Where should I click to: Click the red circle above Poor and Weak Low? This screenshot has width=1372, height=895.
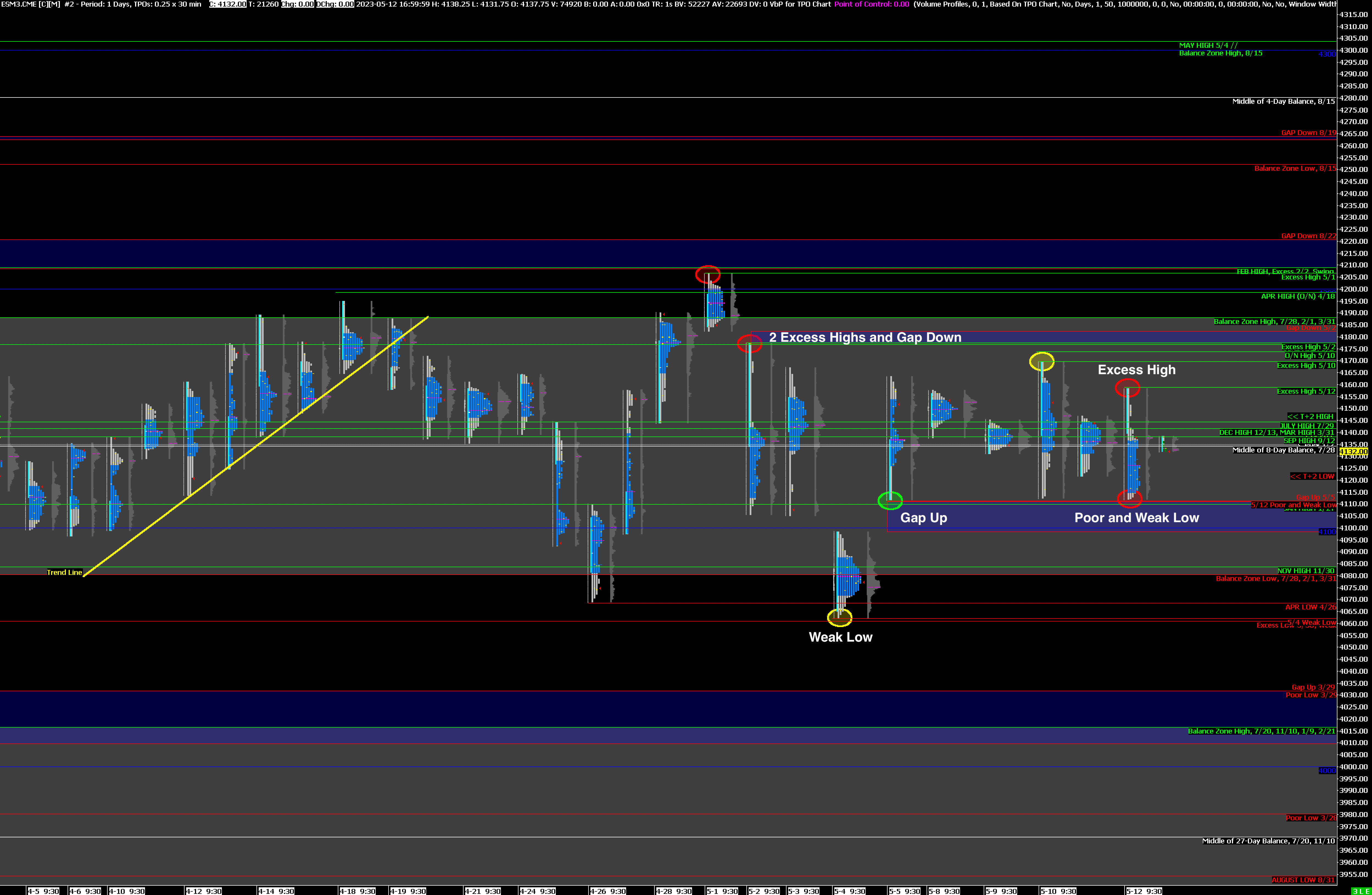pyautogui.click(x=1129, y=499)
